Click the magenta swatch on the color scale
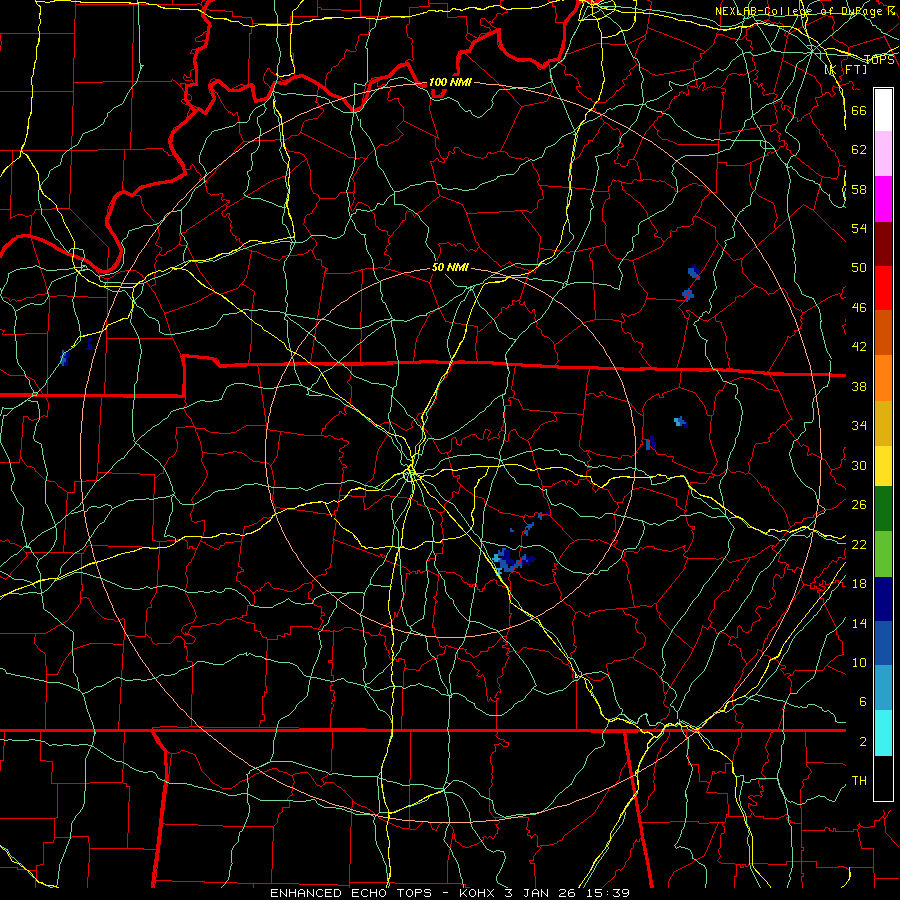The width and height of the screenshot is (900, 900). pyautogui.click(x=883, y=199)
